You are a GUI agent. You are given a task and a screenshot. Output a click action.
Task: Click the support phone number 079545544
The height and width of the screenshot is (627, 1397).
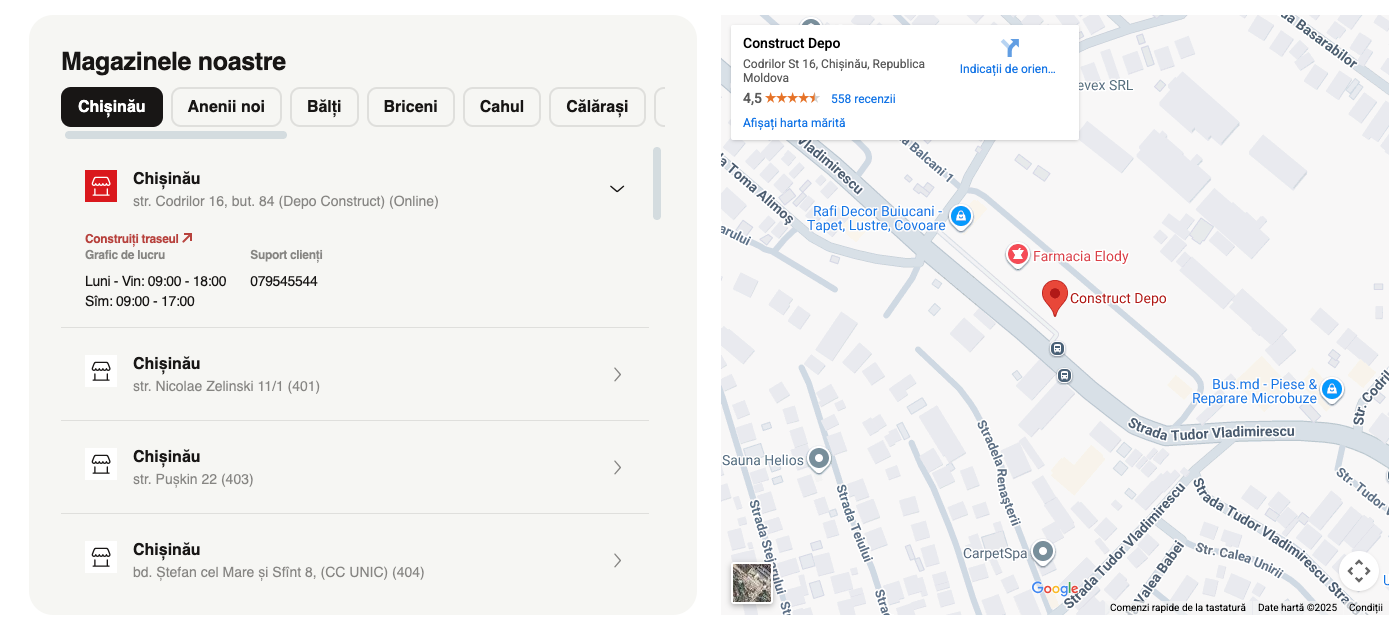284,281
